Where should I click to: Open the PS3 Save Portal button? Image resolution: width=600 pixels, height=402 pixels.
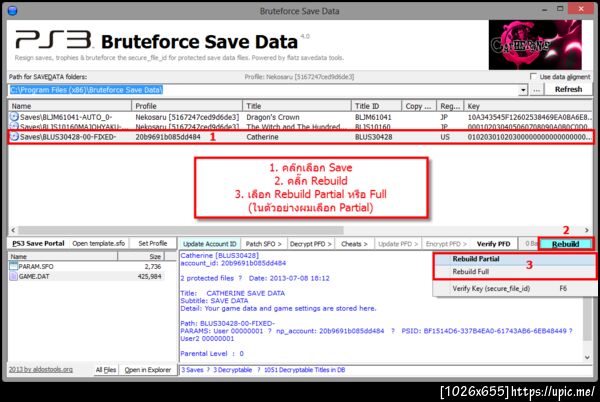38,243
